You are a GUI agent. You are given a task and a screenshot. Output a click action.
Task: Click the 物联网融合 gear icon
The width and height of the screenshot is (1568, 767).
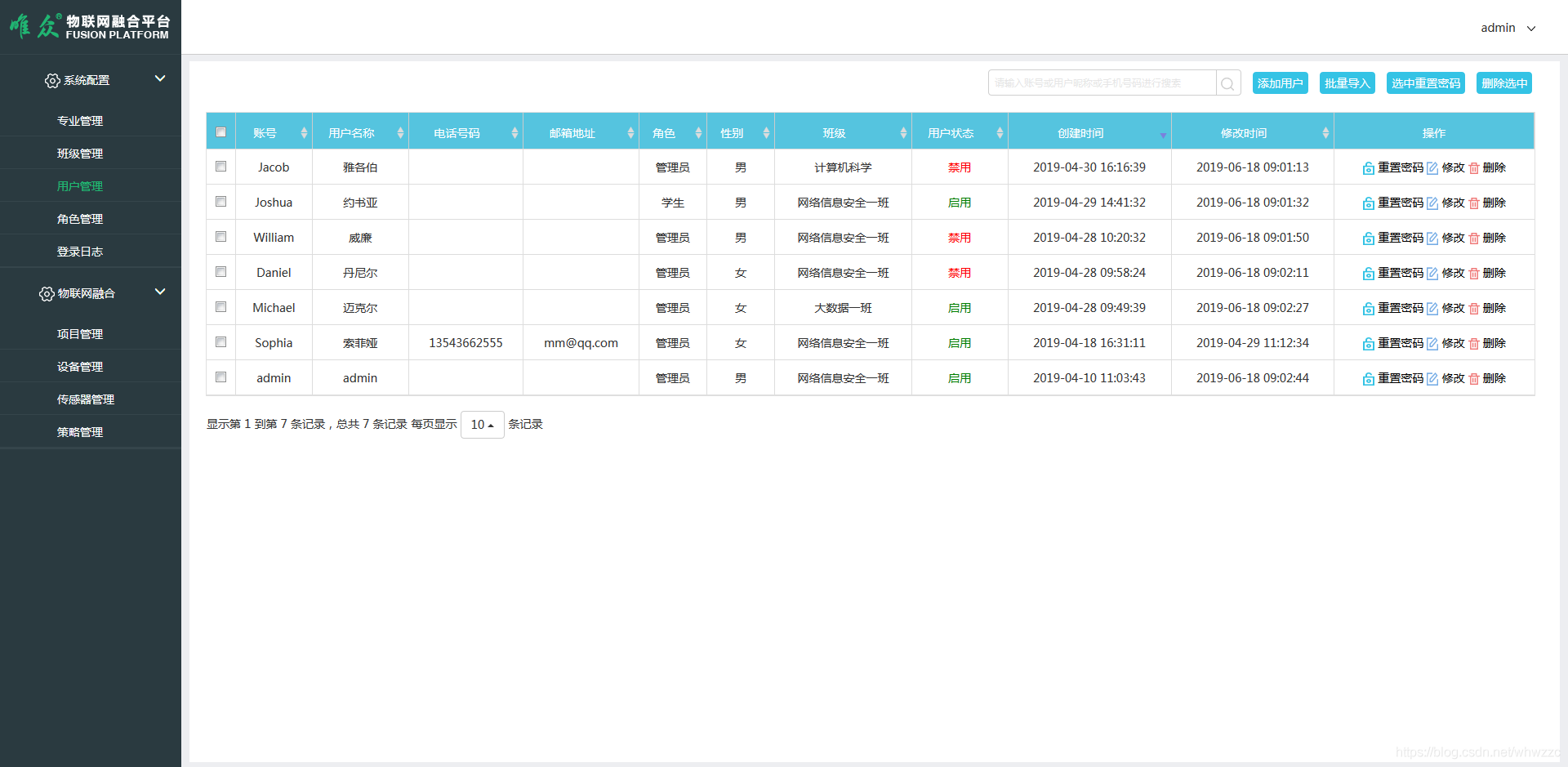47,294
